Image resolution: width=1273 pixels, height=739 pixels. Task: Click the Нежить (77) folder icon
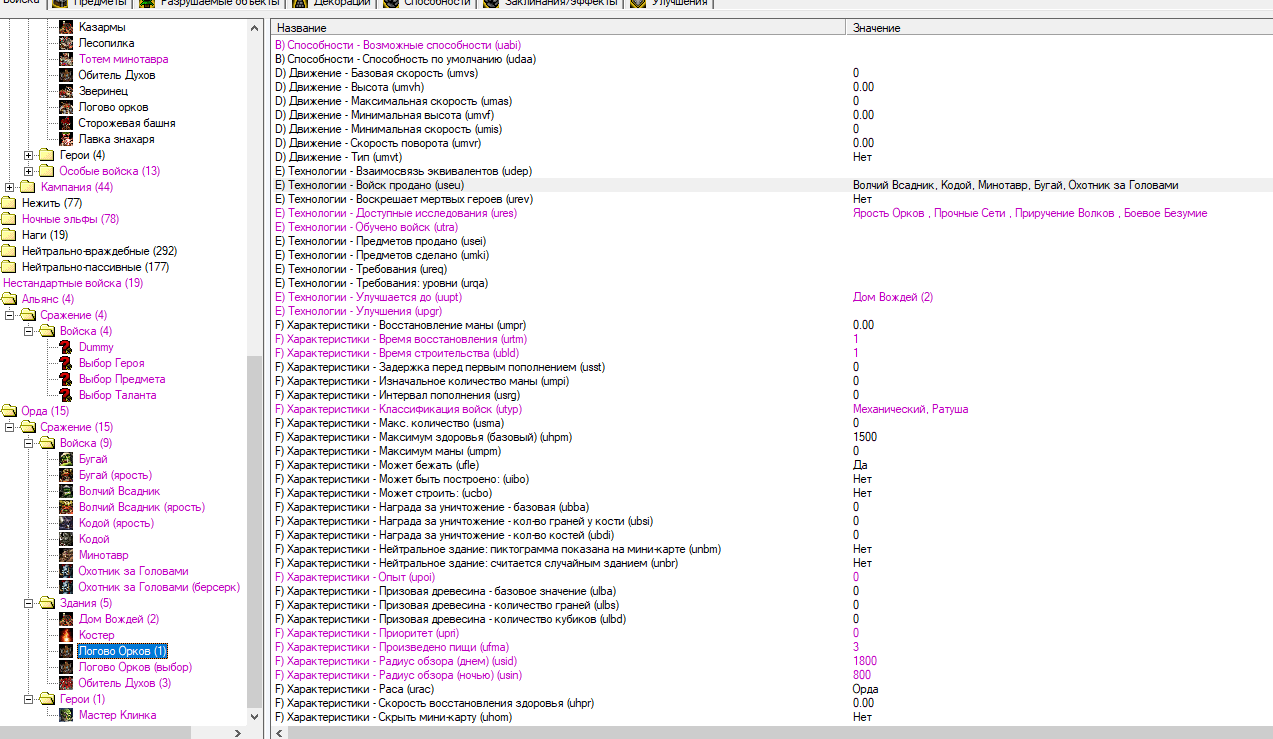(x=10, y=203)
